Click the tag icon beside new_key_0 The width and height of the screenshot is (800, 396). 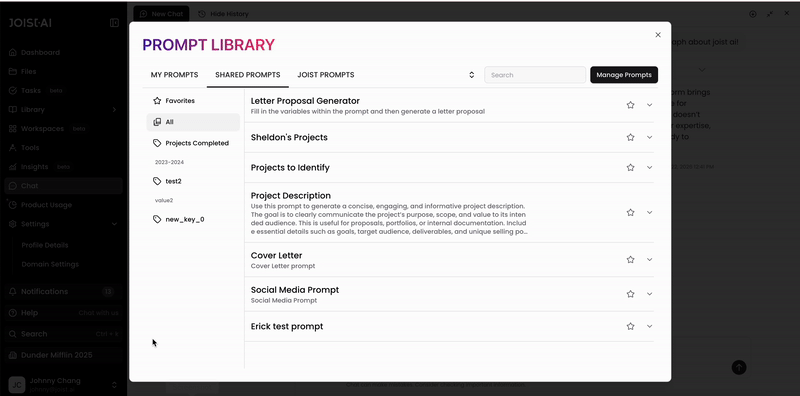[157, 219]
